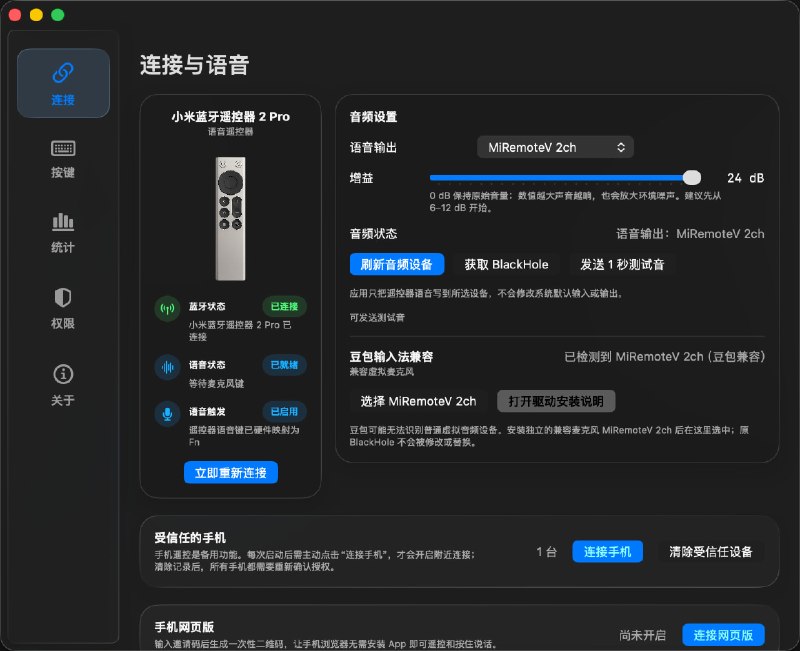Click the 增益 gain slider thumb
Image resolution: width=800 pixels, height=651 pixels.
pyautogui.click(x=692, y=178)
